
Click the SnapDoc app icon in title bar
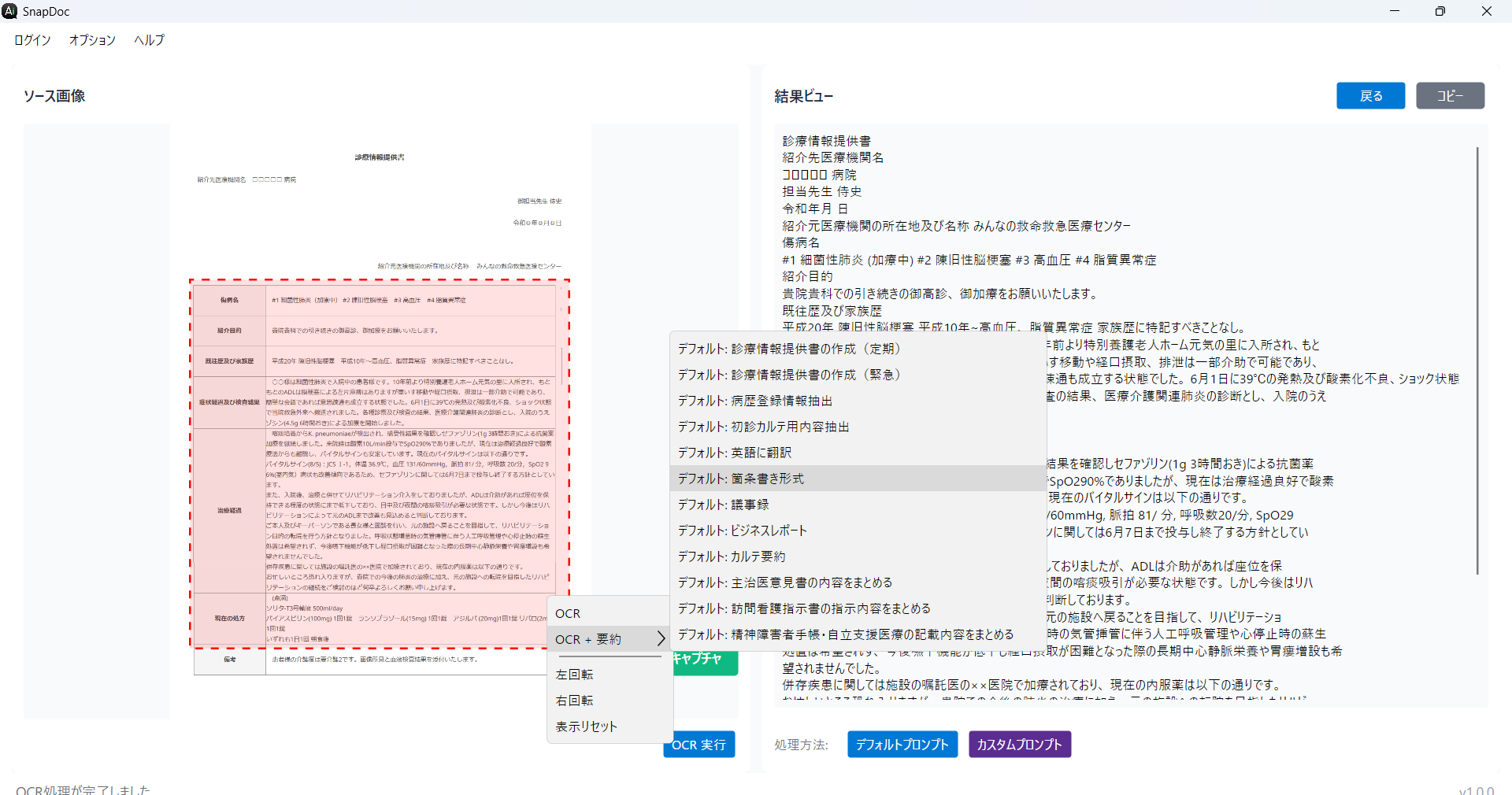click(10, 11)
